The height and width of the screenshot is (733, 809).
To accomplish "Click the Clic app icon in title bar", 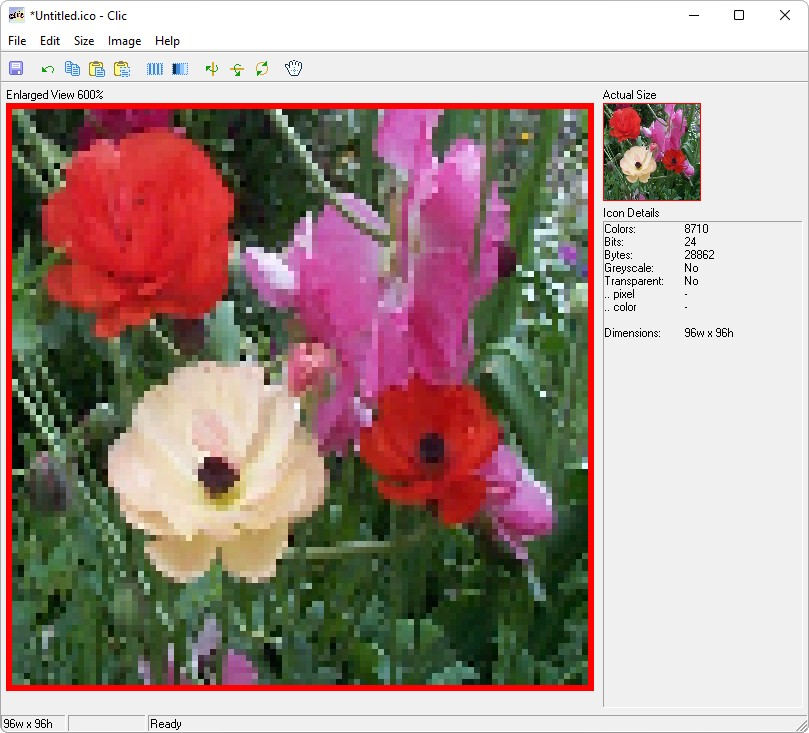I will pos(16,15).
